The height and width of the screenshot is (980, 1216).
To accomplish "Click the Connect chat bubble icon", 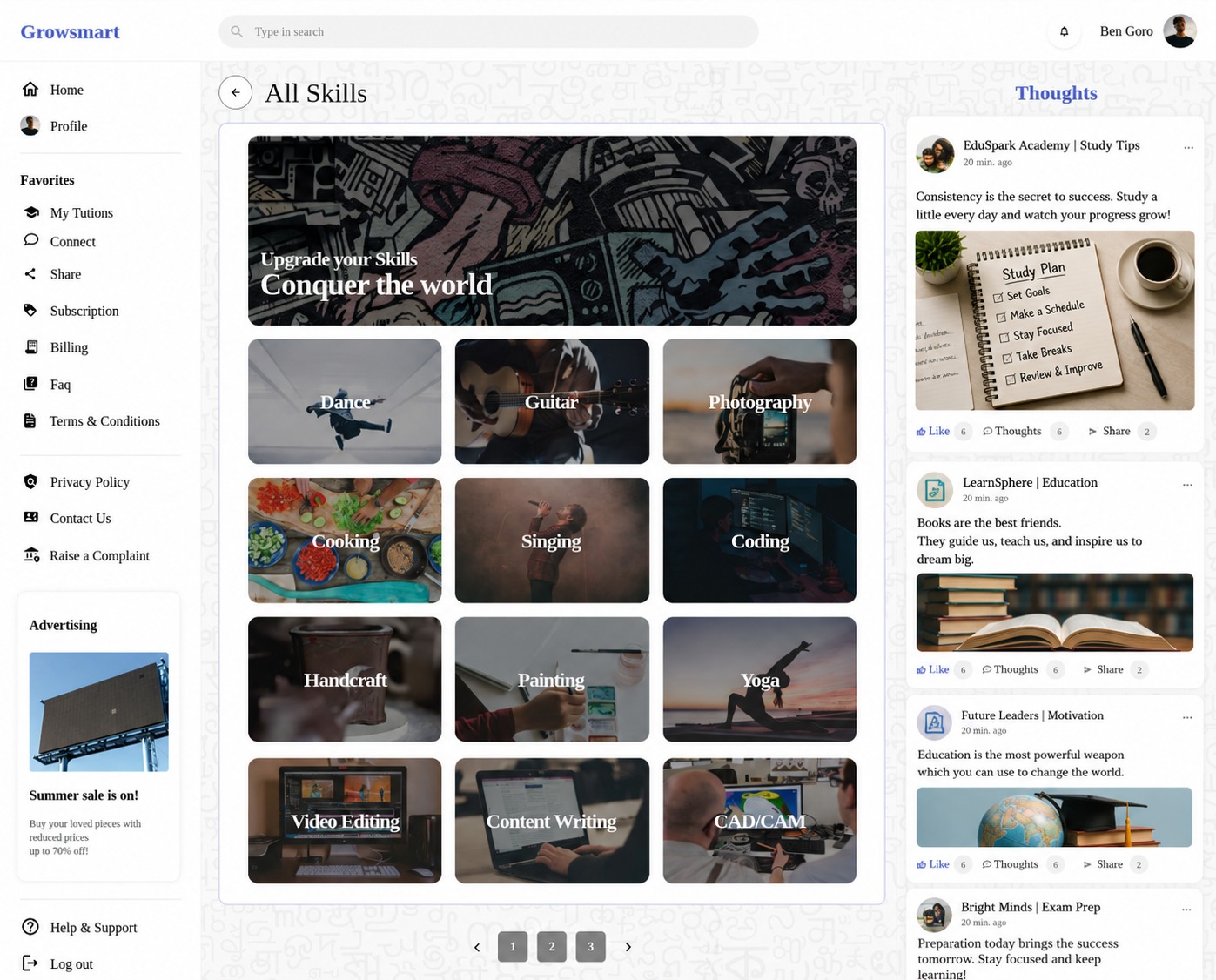I will [31, 240].
